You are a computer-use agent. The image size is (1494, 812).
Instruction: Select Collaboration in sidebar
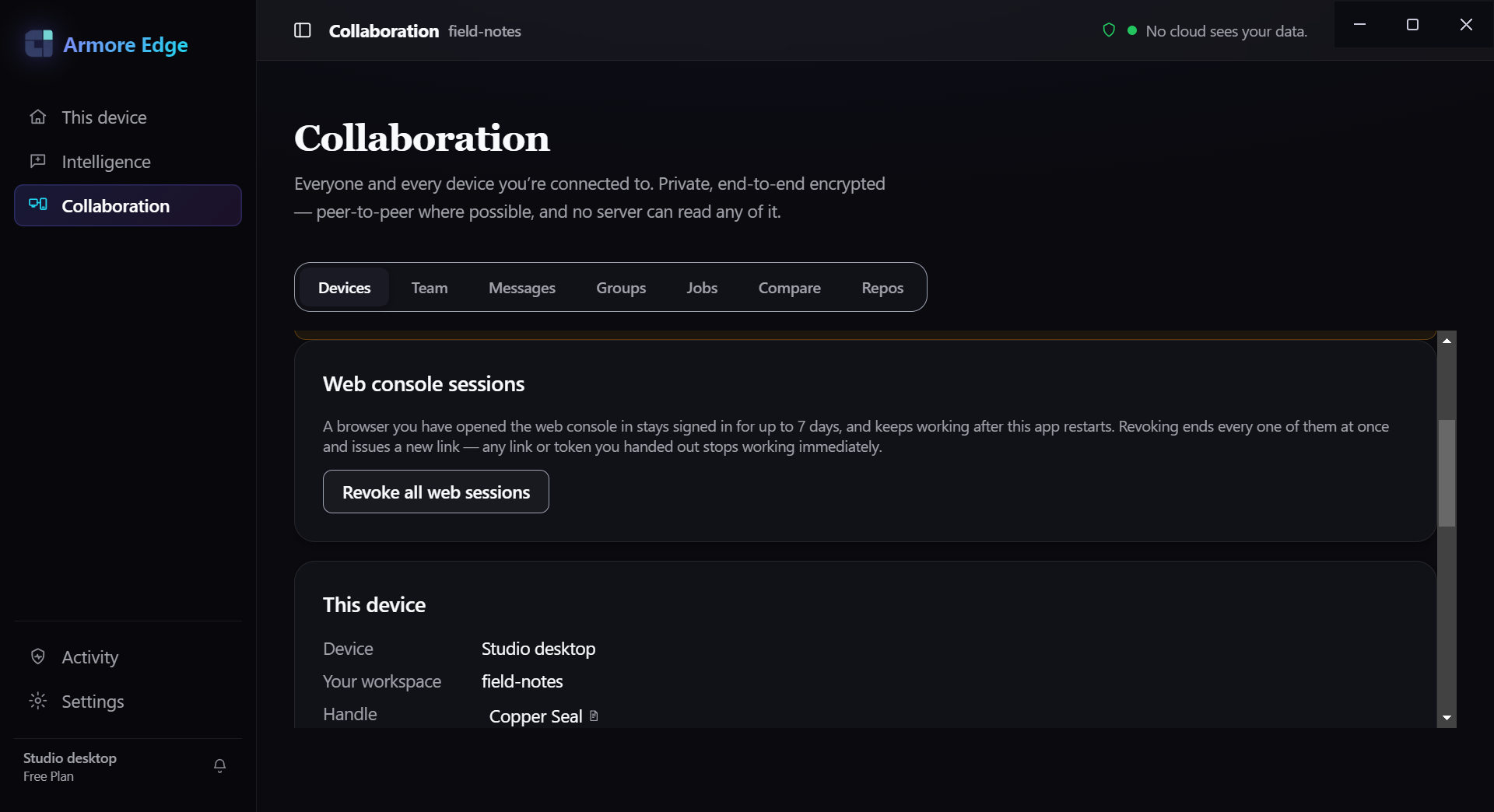click(128, 205)
